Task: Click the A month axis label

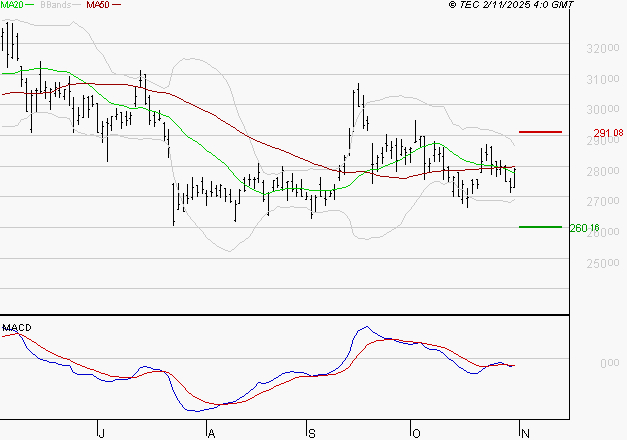Action: [212, 434]
